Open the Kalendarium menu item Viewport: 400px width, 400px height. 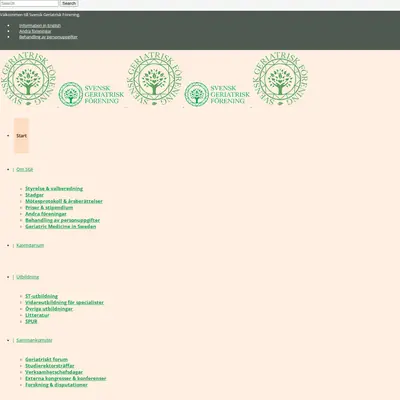coord(30,245)
